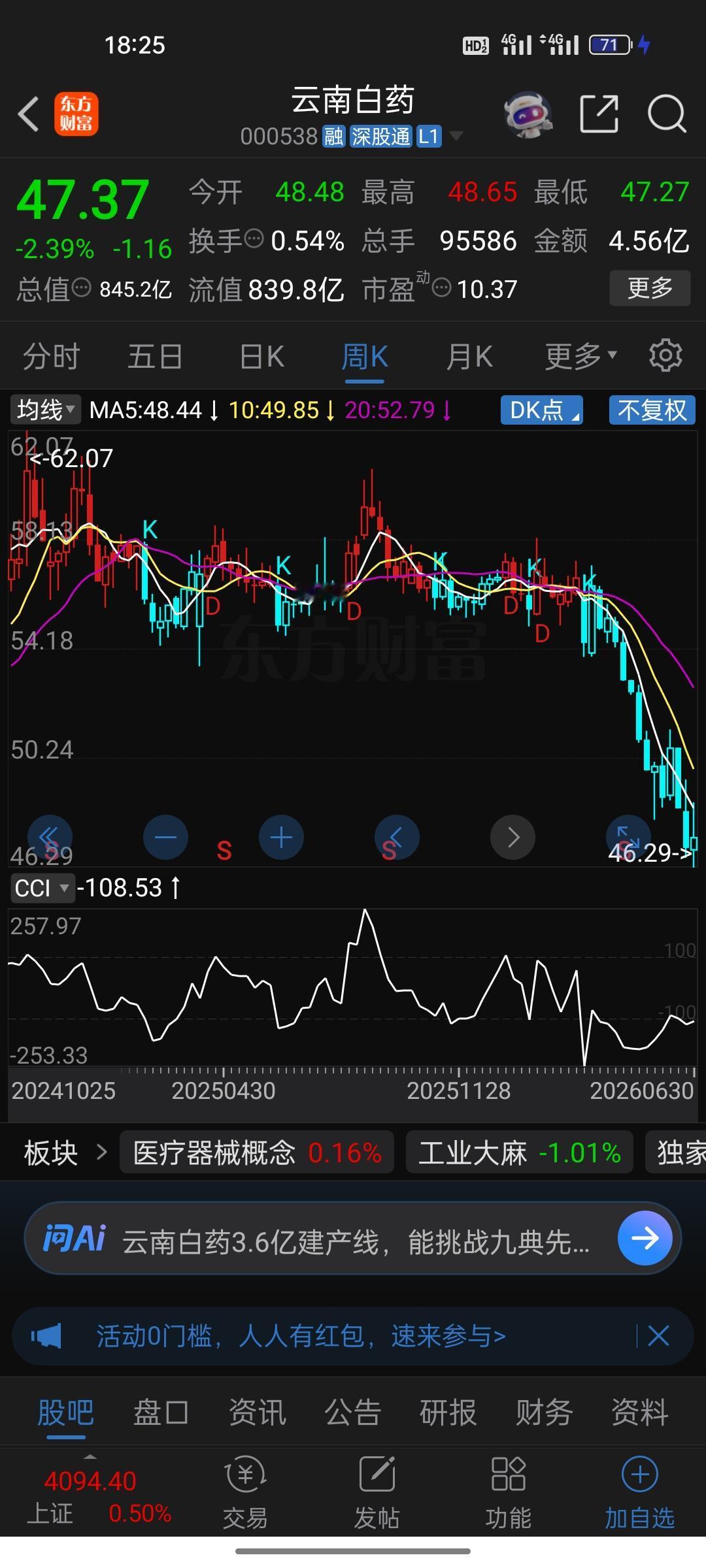The image size is (706, 1568).
Task: Tap the info icon beside 市盈
Action: 442,287
